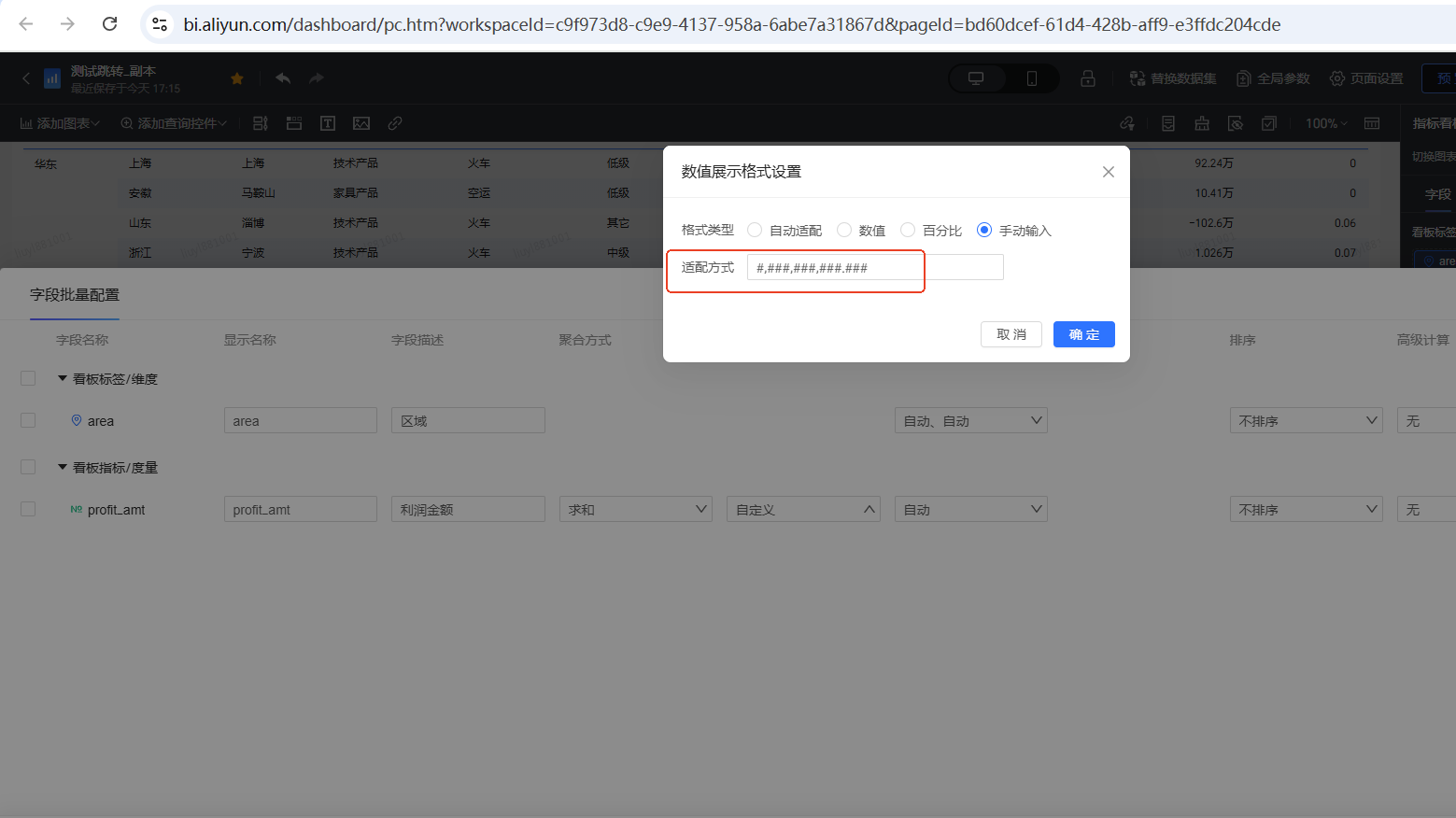The height and width of the screenshot is (818, 1456).
Task: Click the link insert icon
Action: [x=395, y=123]
